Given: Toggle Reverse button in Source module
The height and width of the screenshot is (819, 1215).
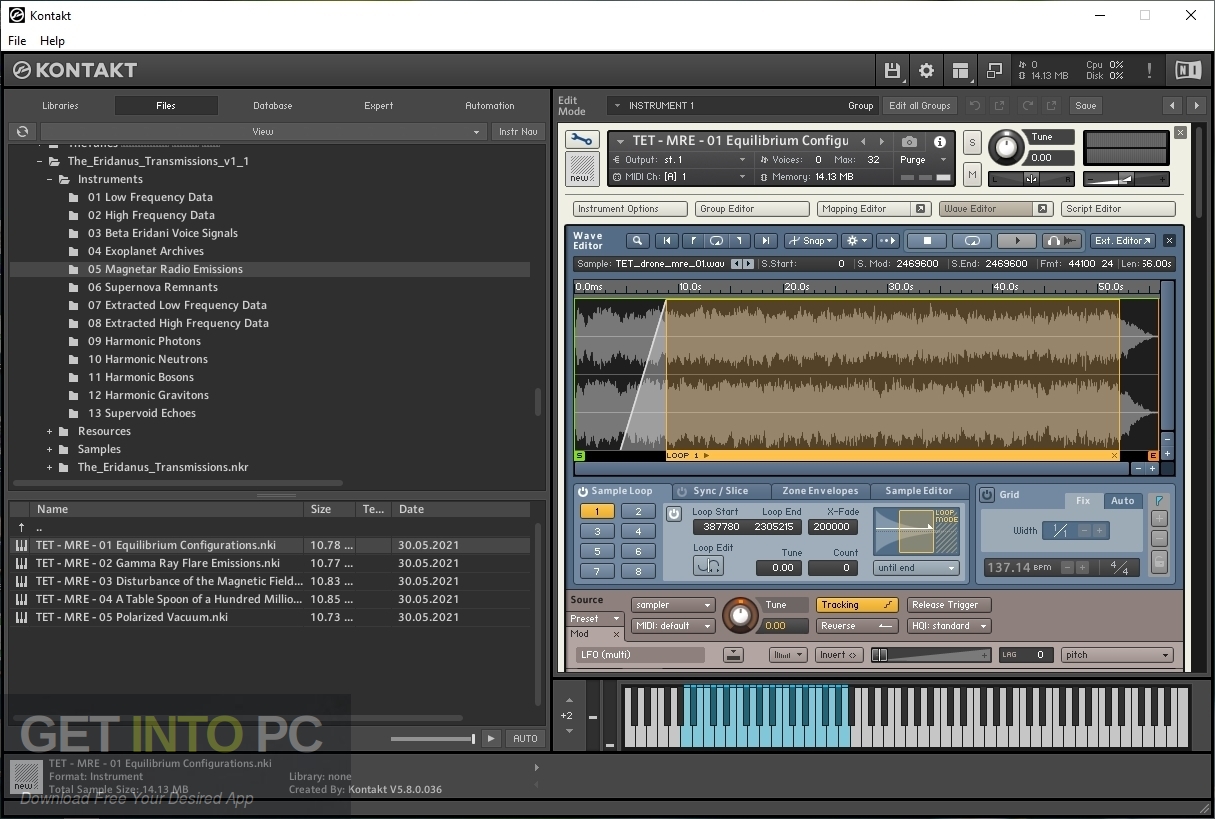Looking at the screenshot, I should (x=857, y=626).
